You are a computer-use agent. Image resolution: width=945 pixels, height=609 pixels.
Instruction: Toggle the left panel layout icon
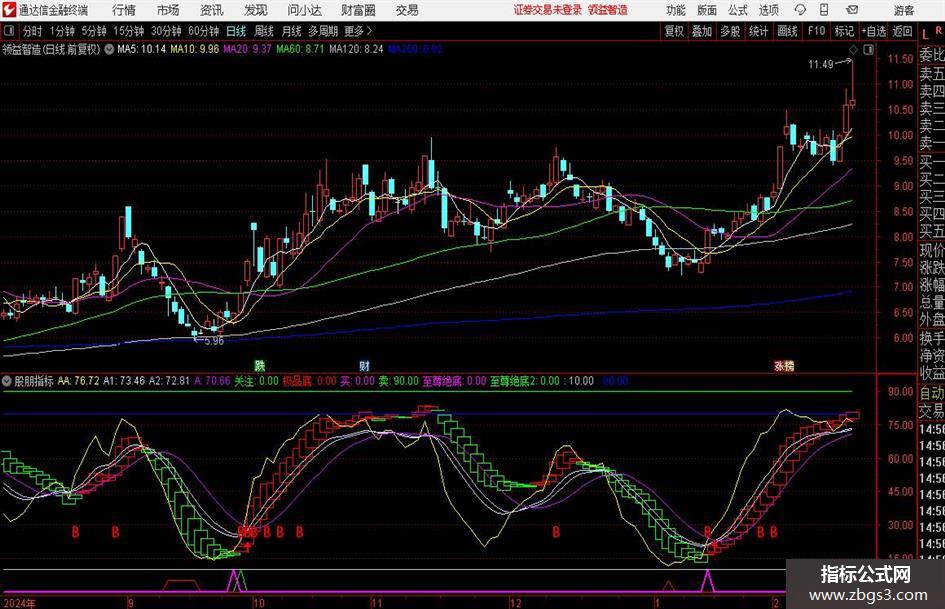tap(9, 31)
